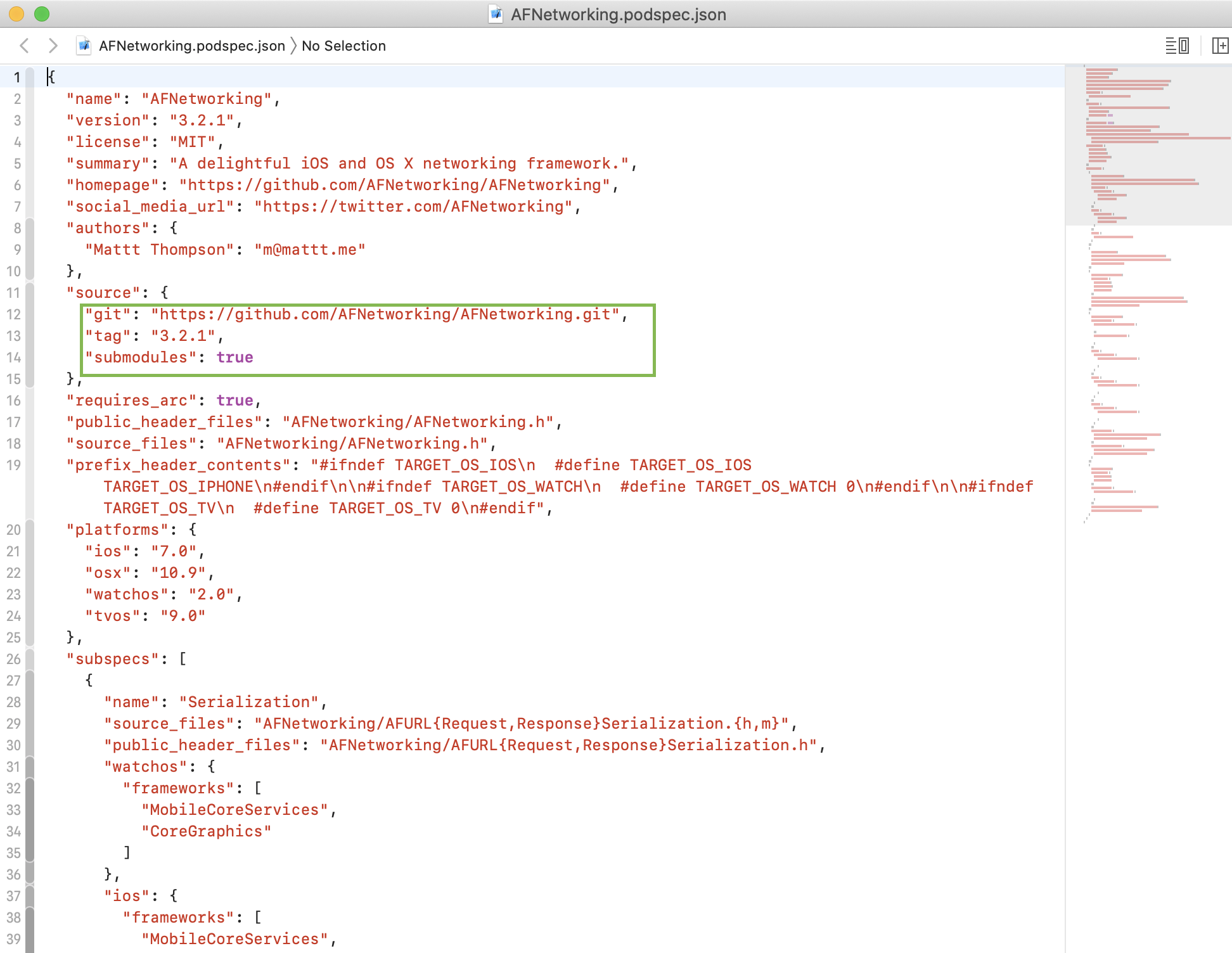This screenshot has width=1232, height=953.
Task: Place cursor on the submodules true value
Action: point(234,357)
